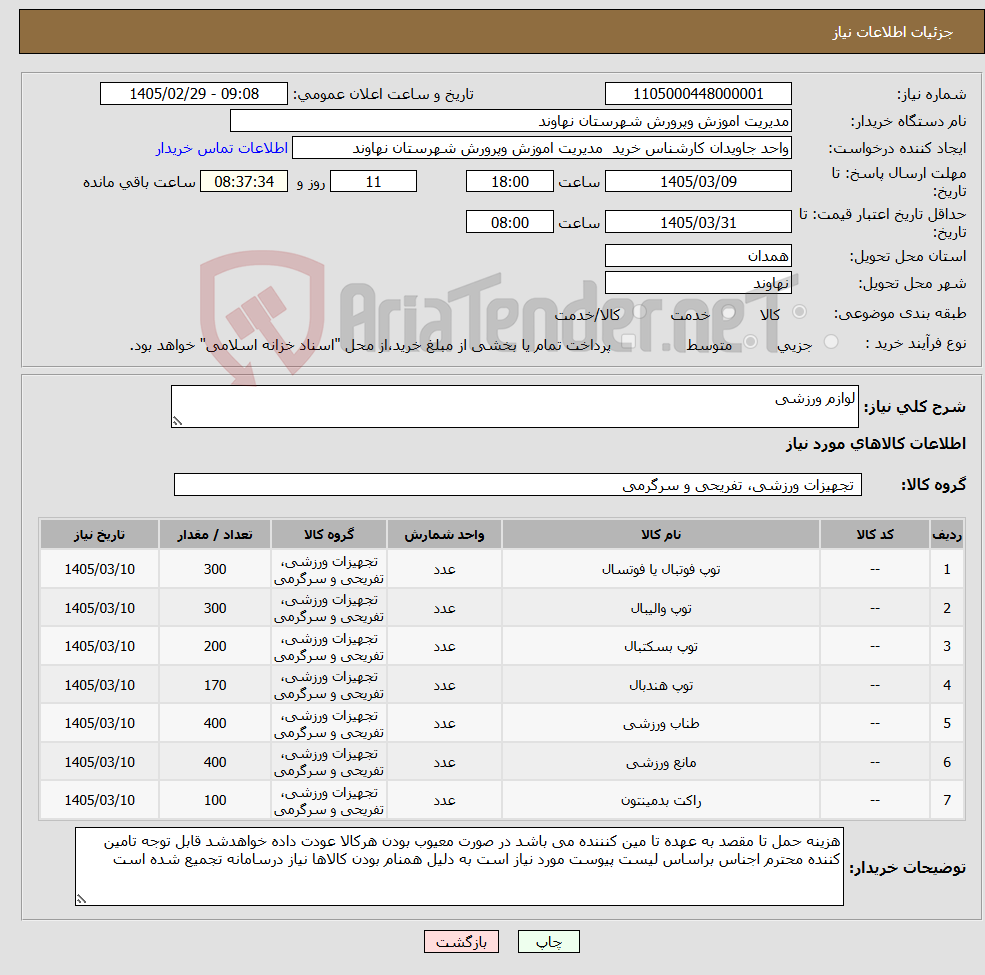Select the کالا/خدمت radio button
Image resolution: width=985 pixels, height=975 pixels.
pos(639,311)
